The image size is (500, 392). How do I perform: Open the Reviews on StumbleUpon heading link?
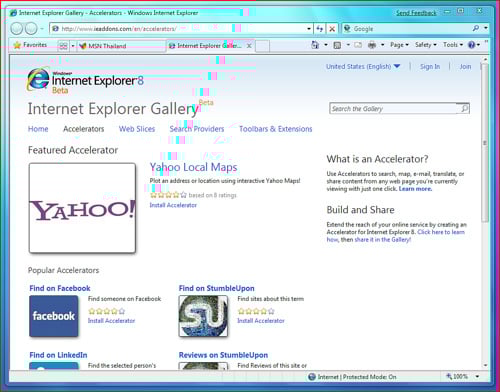click(223, 355)
